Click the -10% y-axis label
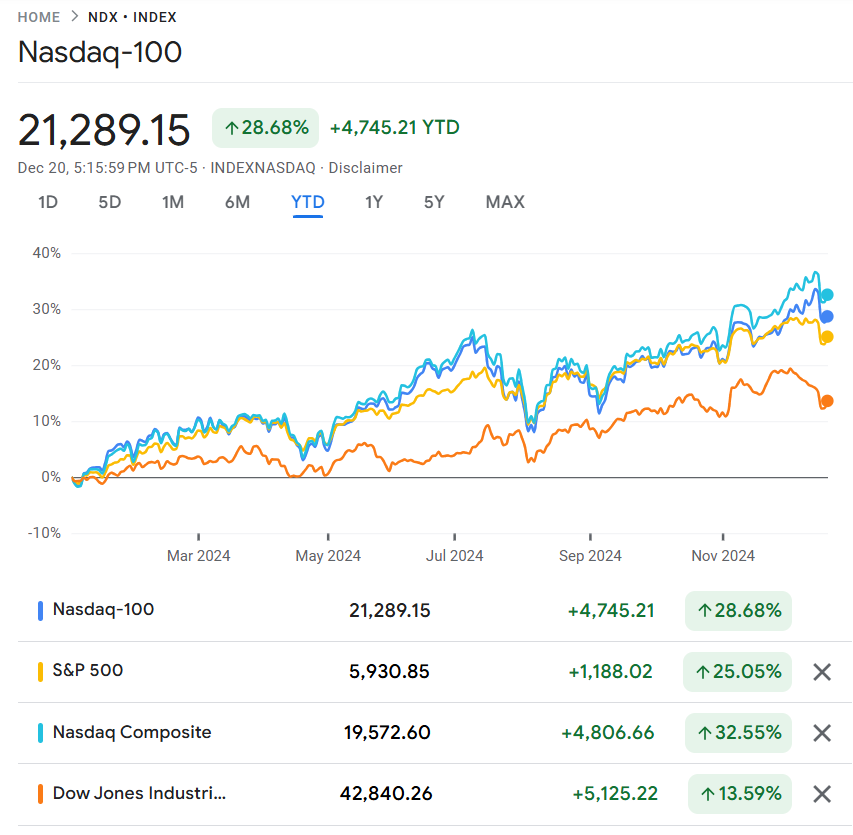Screen dimensions: 853x835 [44, 533]
